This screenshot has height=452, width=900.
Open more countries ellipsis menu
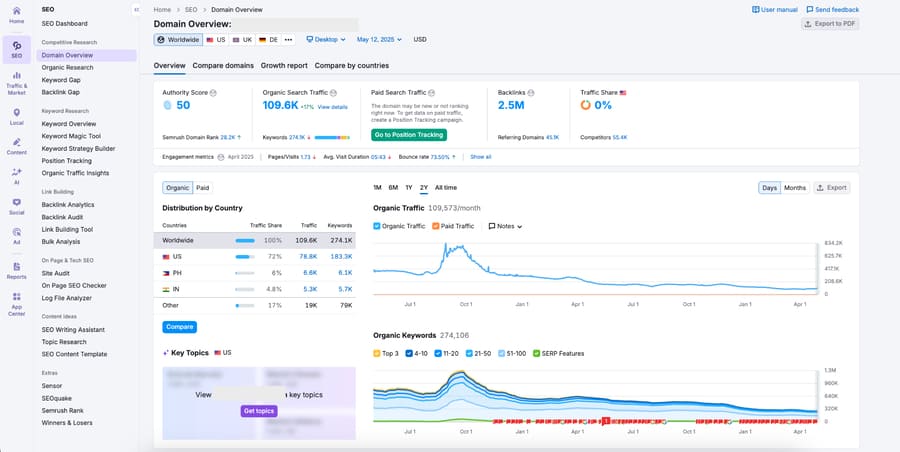(x=288, y=40)
